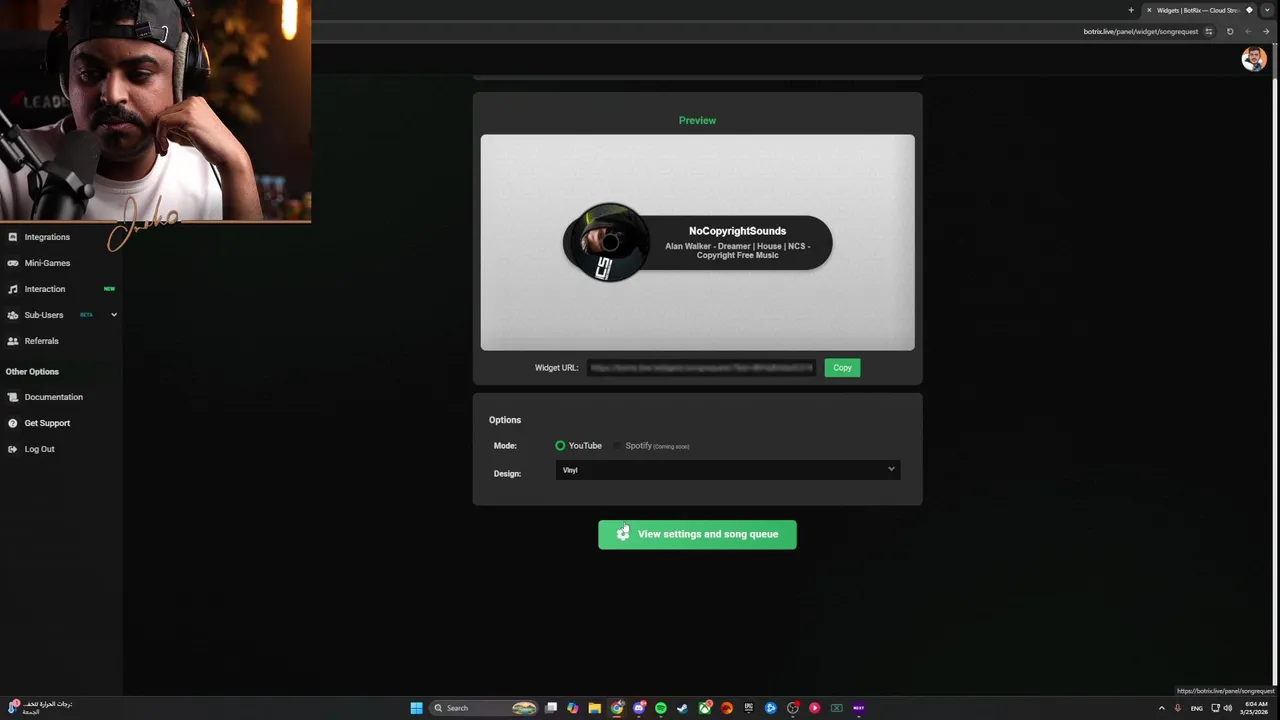
Task: Click the gear icon on green button
Action: pos(623,534)
